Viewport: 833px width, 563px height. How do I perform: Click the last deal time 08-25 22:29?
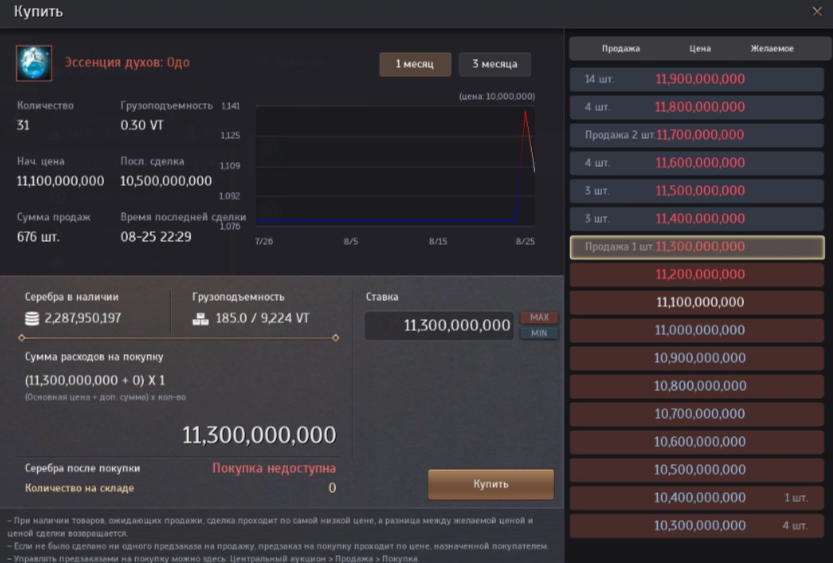[x=156, y=237]
